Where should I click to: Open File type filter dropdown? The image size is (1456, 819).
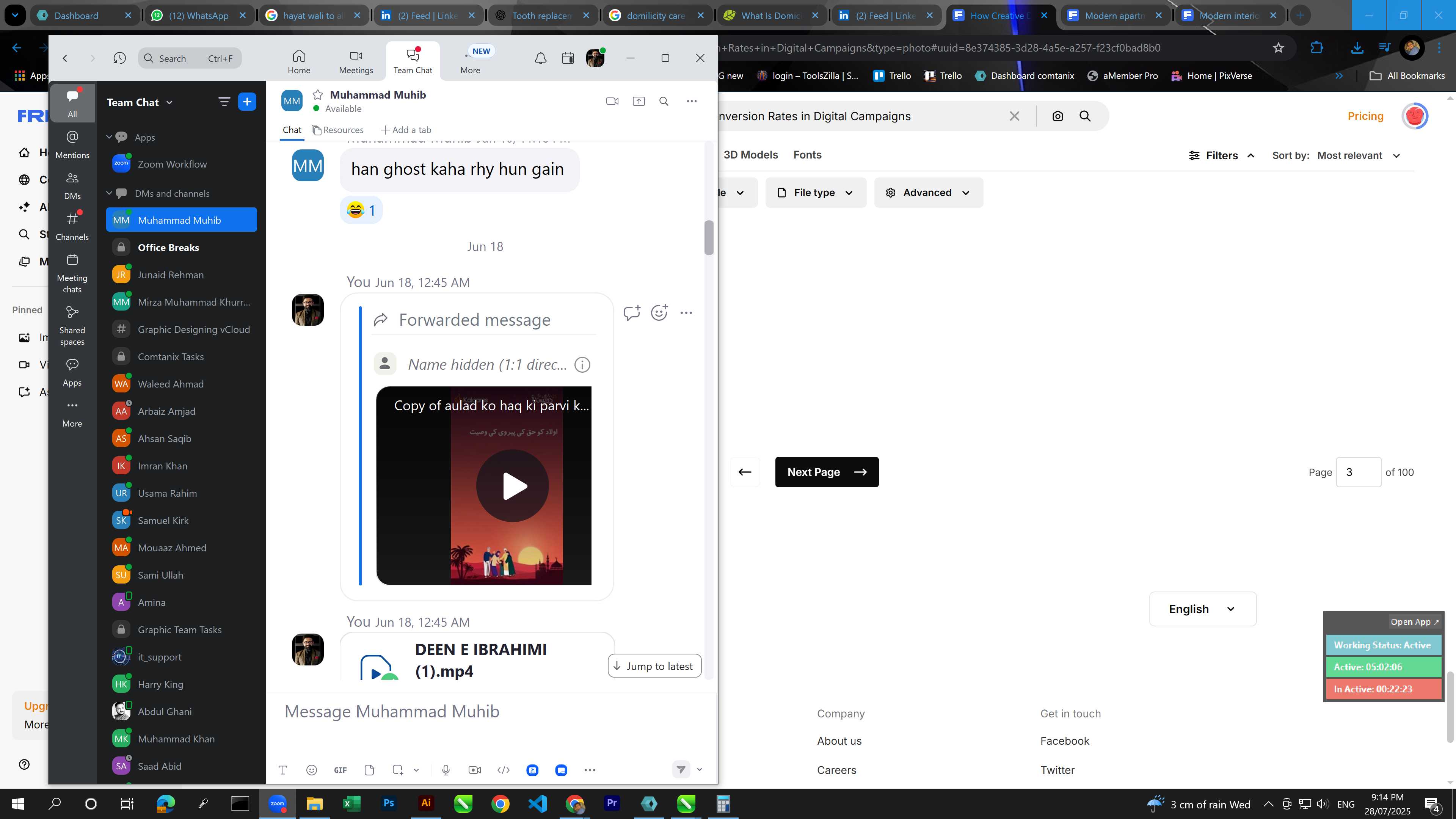click(816, 193)
